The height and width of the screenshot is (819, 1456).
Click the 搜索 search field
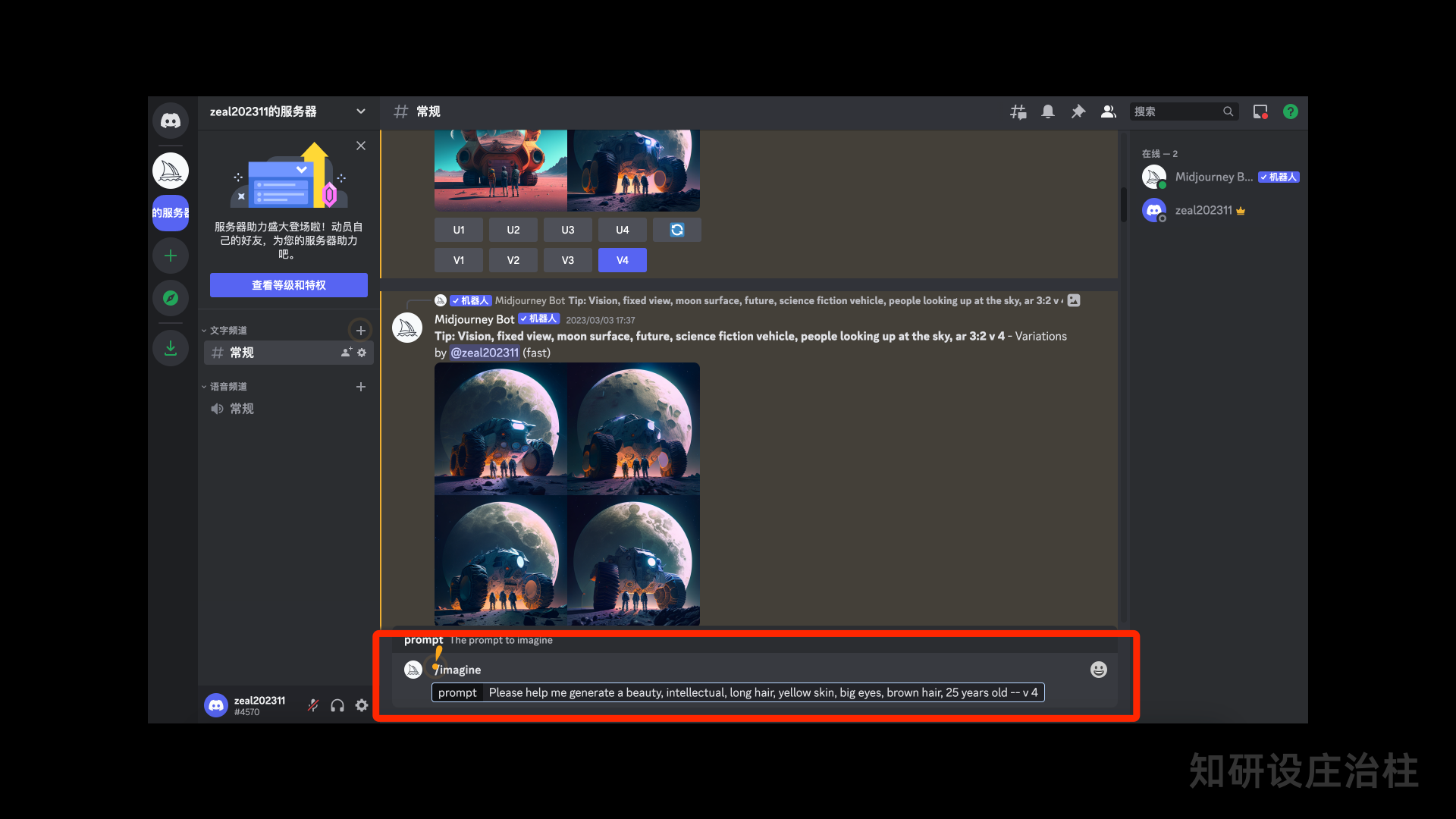[x=1175, y=111]
